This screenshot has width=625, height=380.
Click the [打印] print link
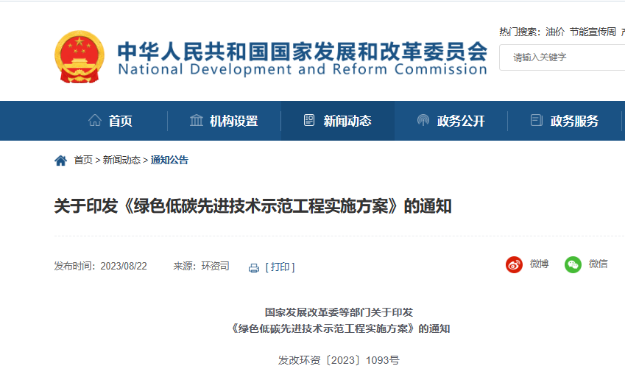point(280,267)
